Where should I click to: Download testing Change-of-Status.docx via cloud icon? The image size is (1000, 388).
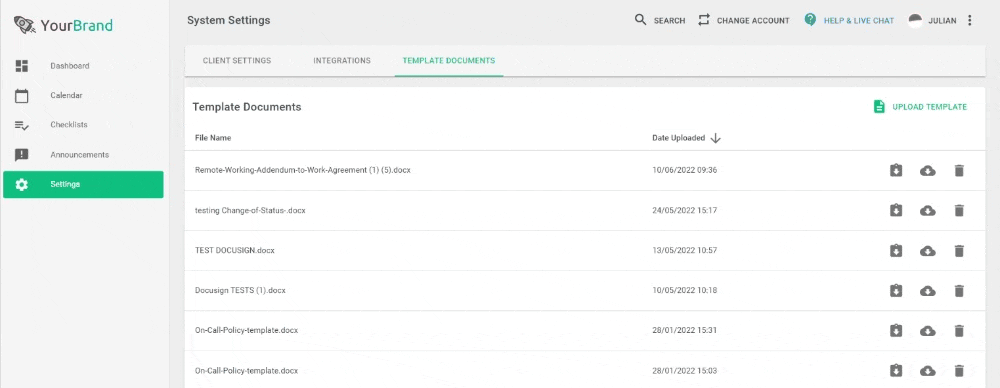tap(928, 211)
